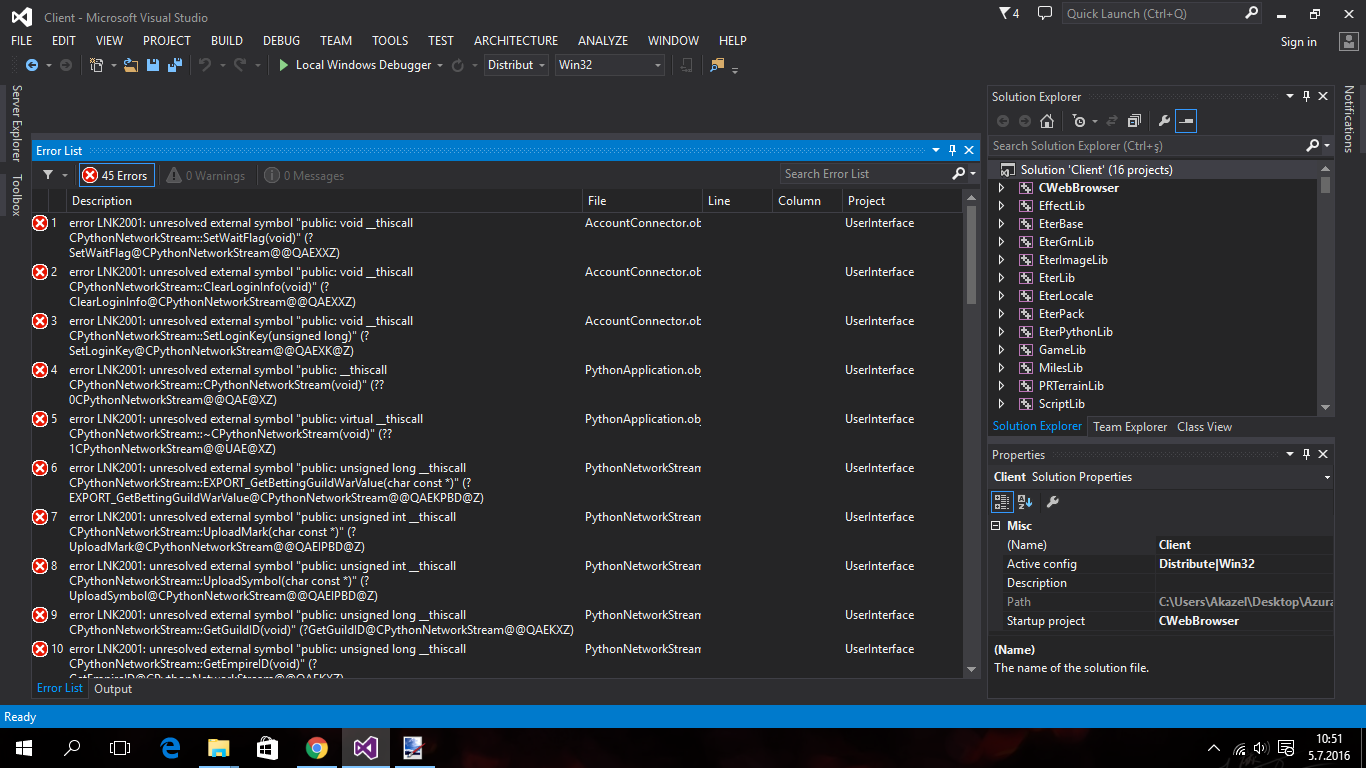Pin the Error List panel
1366x768 pixels.
(952, 150)
